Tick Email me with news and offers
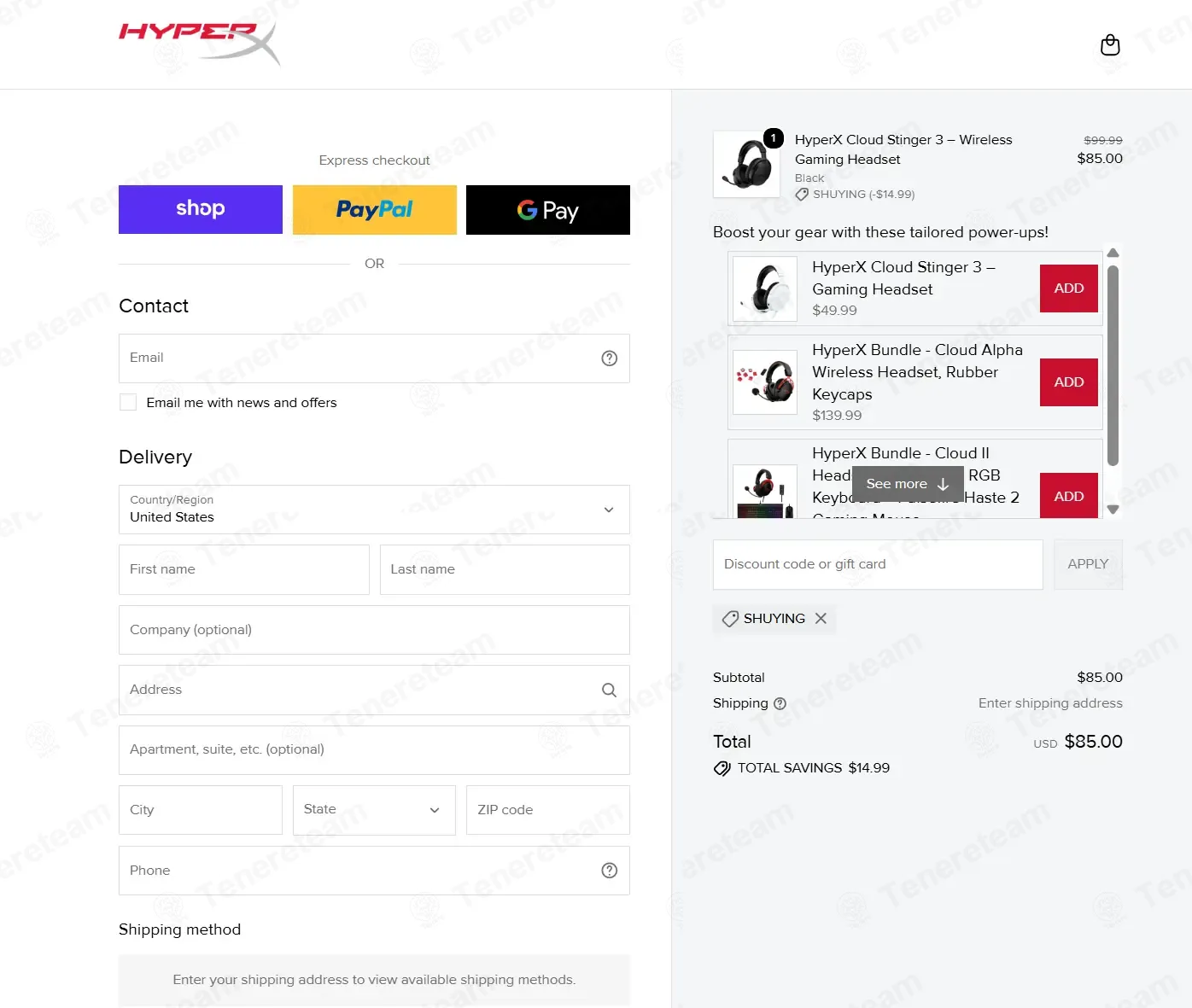Viewport: 1192px width, 1008px height. tap(128, 402)
